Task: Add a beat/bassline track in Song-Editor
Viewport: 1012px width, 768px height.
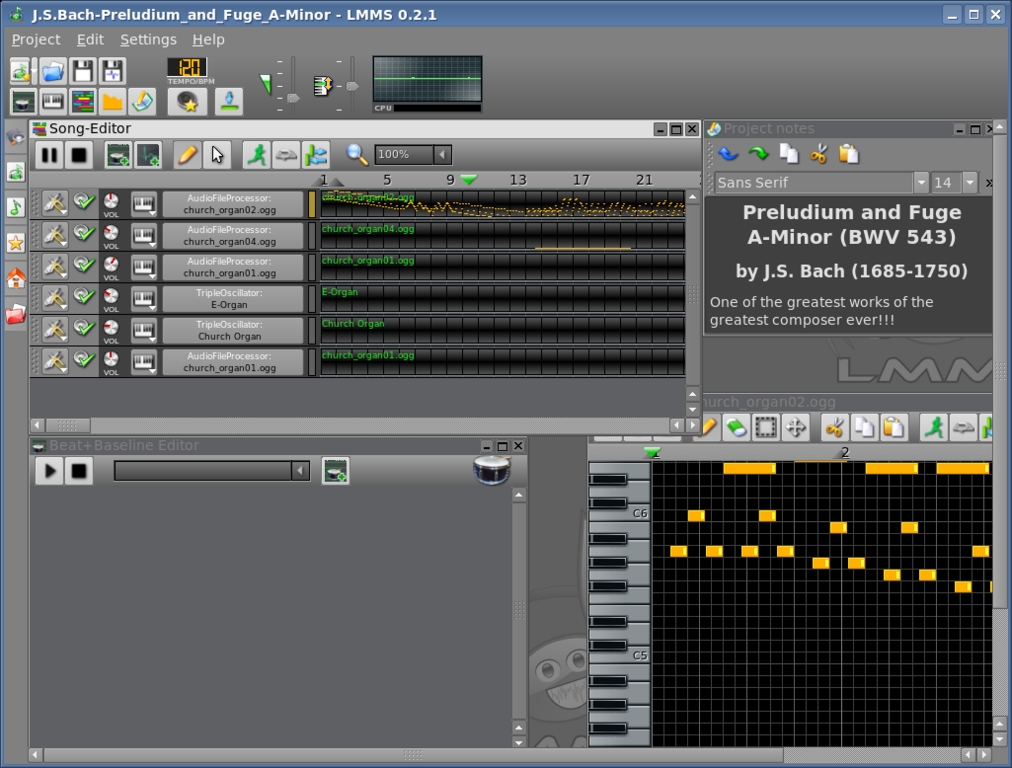Action: point(119,154)
